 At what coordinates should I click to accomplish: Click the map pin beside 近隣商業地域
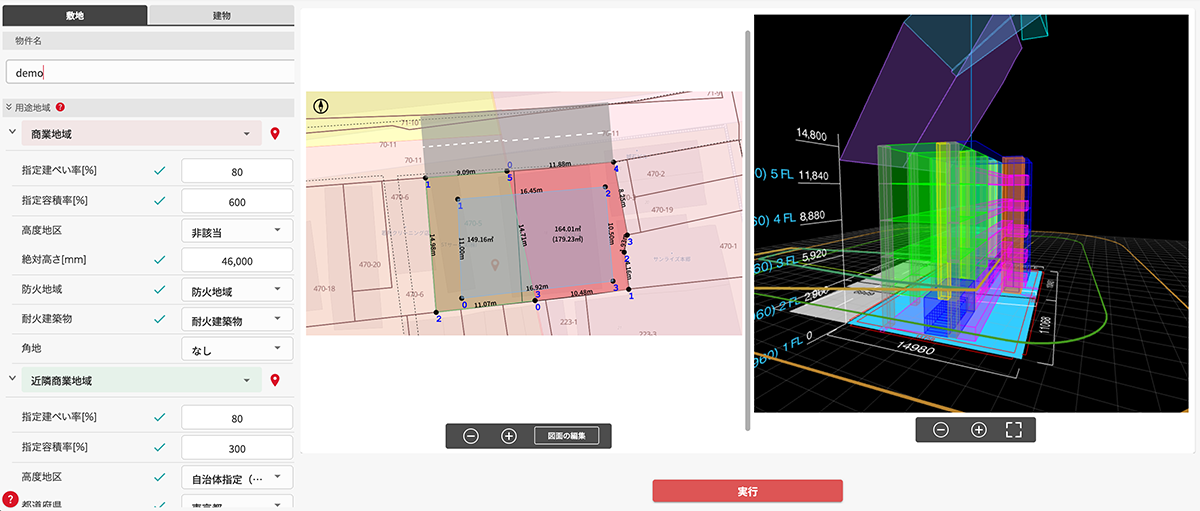(x=275, y=380)
